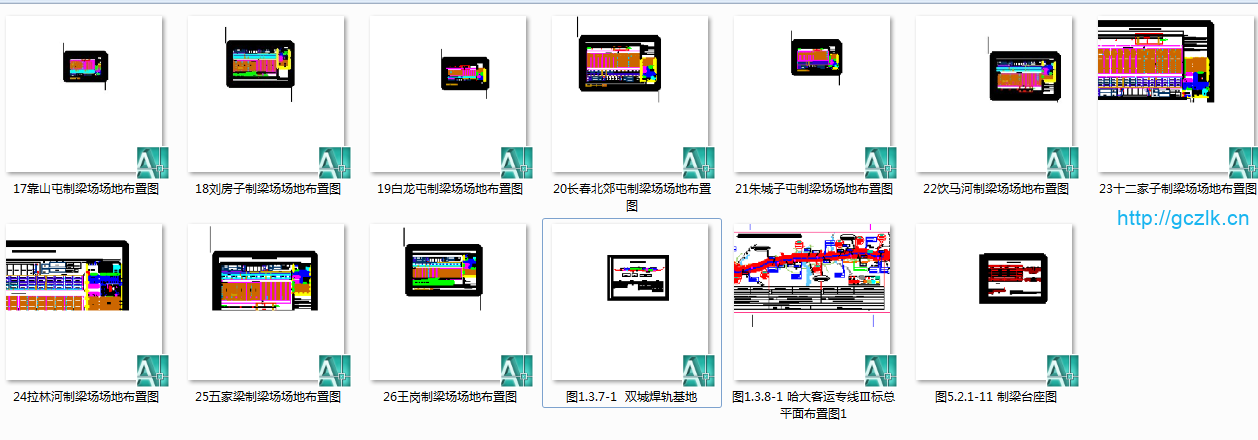Click the AutoCAD badge on 24拉林河 file

[152, 370]
